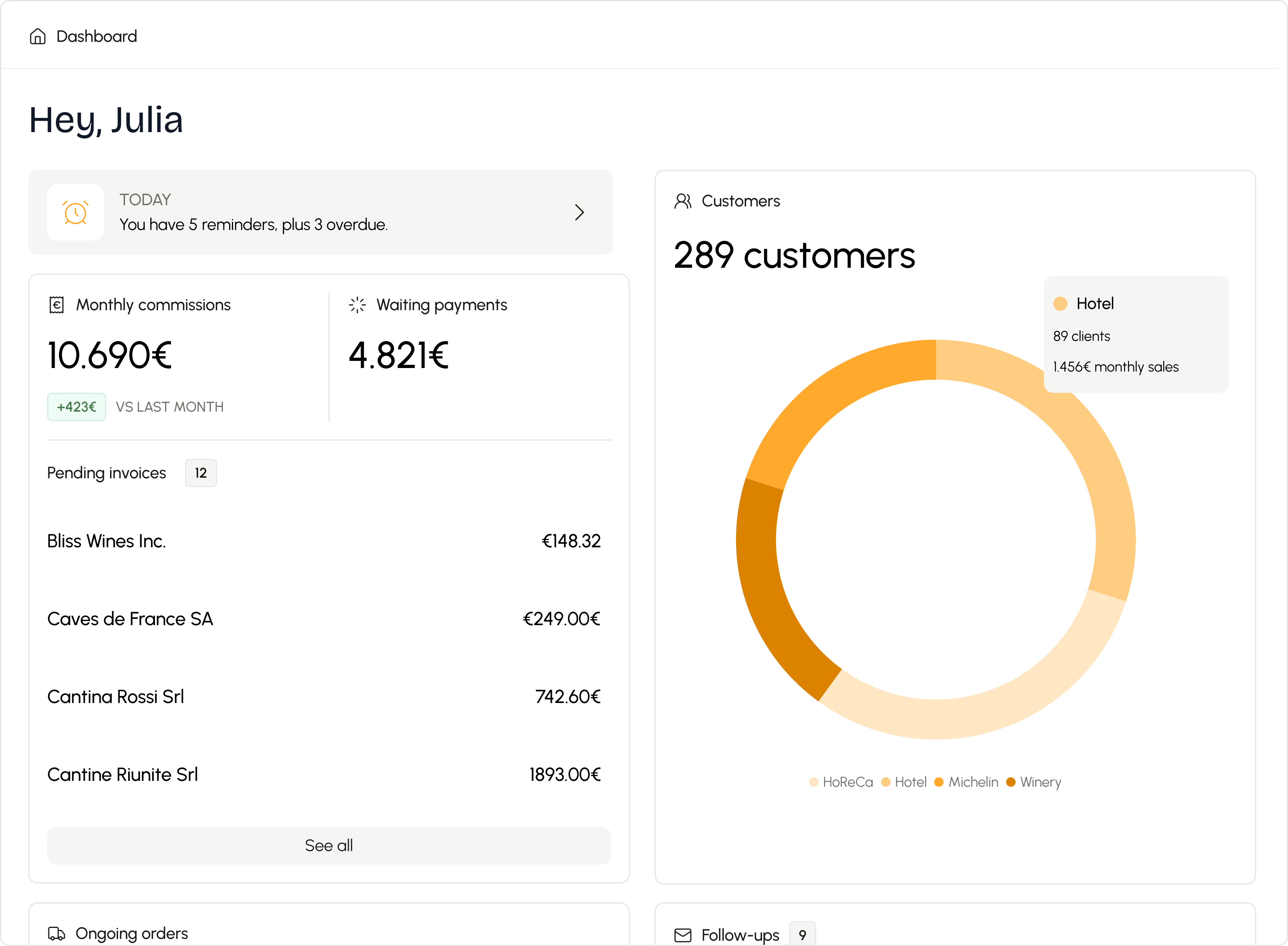
Task: Click the Monthly commissions receipt icon
Action: [x=56, y=305]
